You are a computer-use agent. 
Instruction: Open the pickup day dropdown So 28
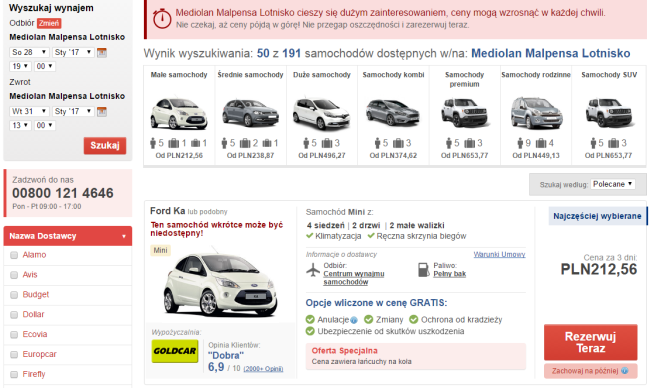click(x=29, y=52)
